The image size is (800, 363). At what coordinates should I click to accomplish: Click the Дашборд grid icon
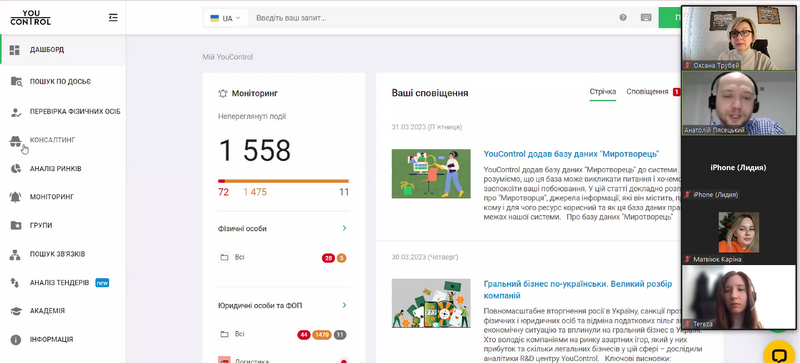(15, 50)
